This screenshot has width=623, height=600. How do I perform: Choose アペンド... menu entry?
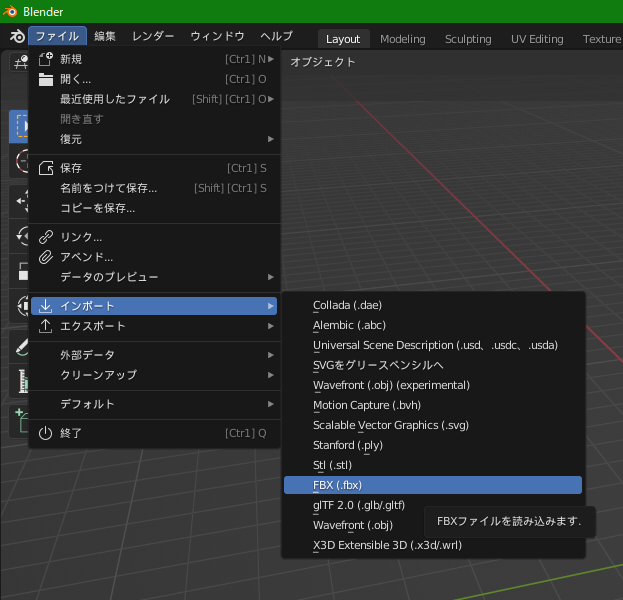154,257
